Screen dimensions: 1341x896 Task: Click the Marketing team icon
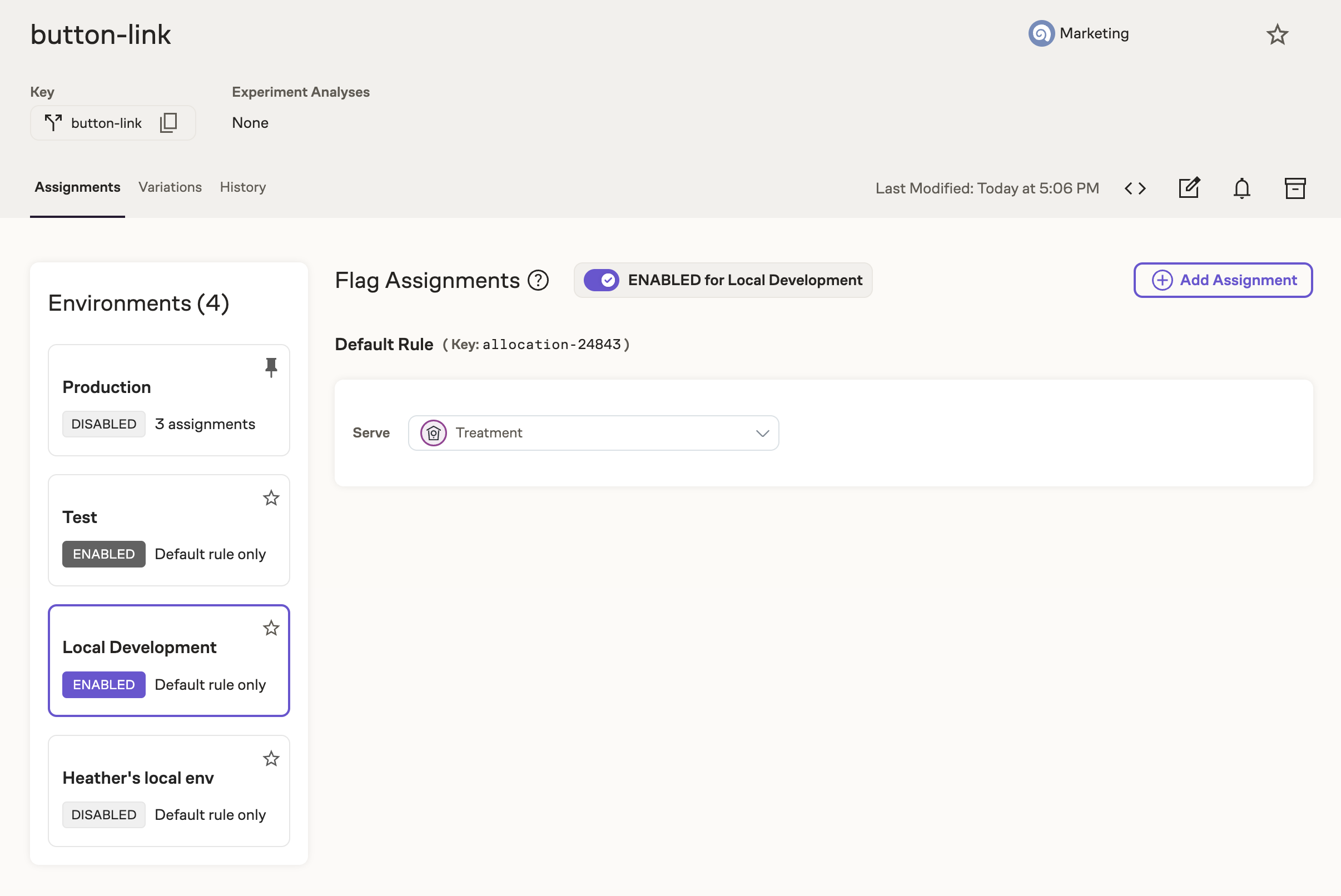(1041, 34)
